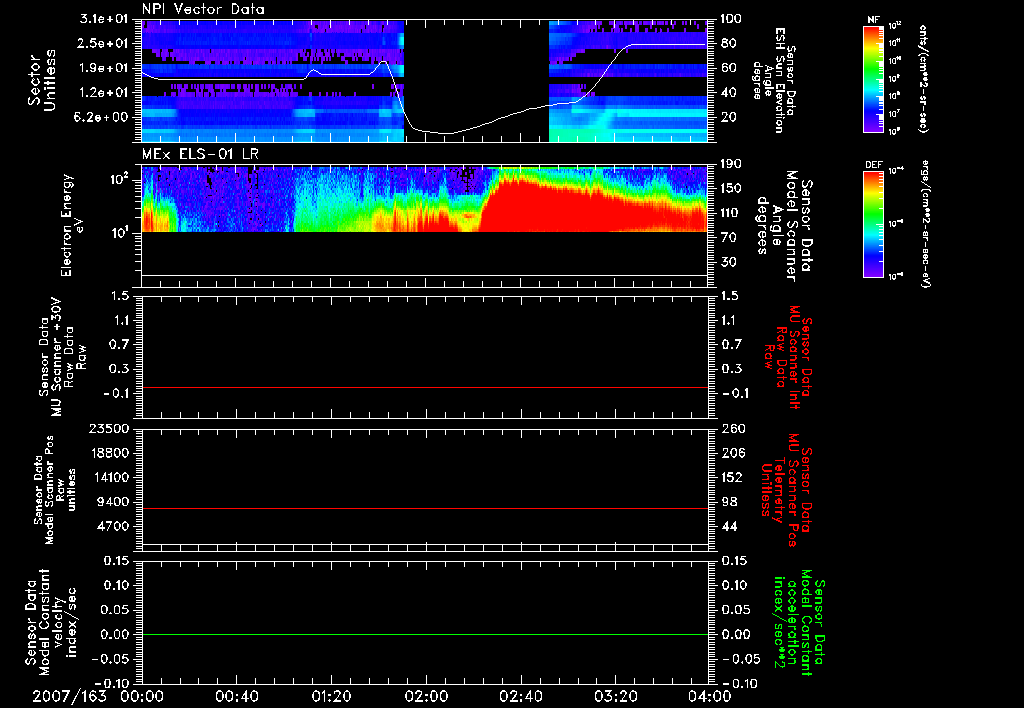Click the '152' telemetry axis value
This screenshot has width=1024, height=708.
coord(731,478)
